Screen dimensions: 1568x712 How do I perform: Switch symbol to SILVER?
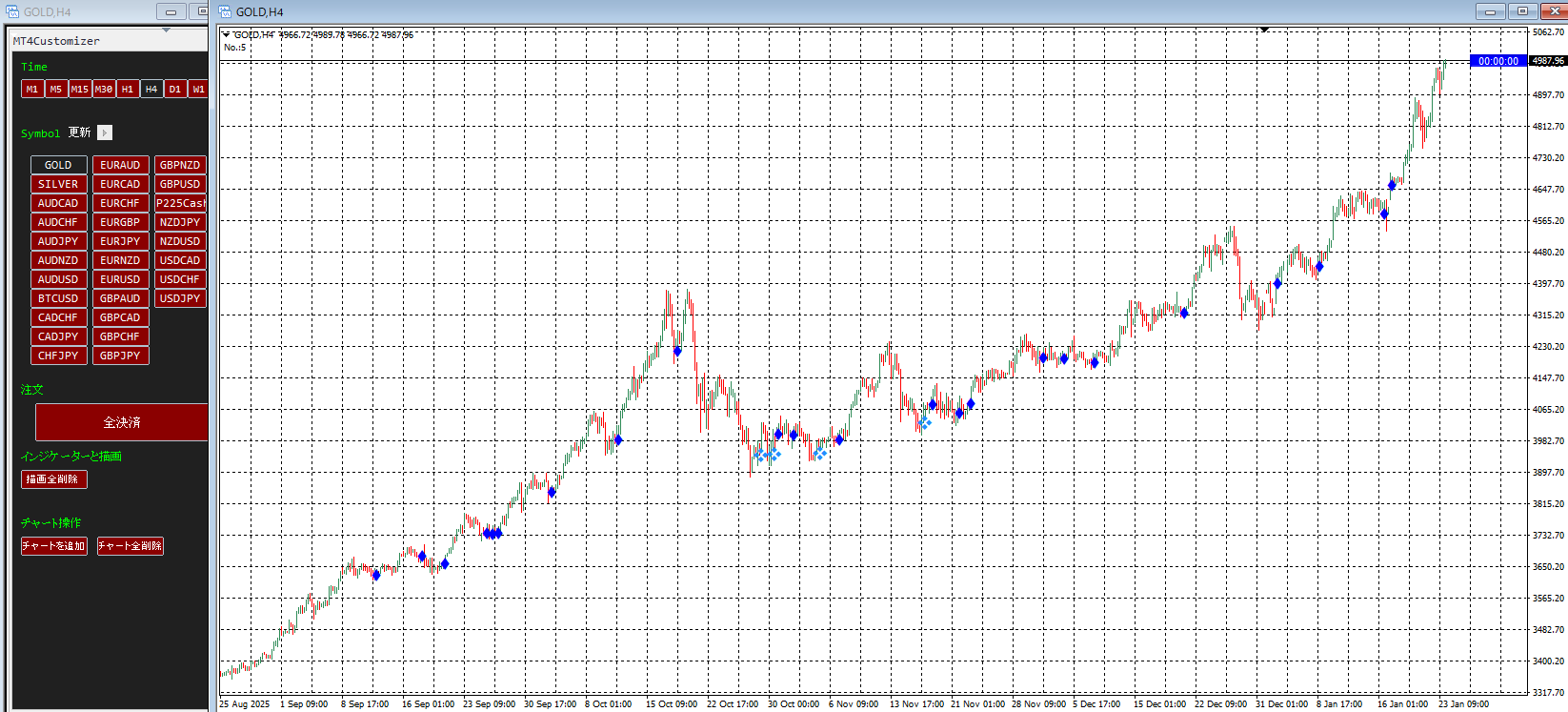(x=58, y=184)
